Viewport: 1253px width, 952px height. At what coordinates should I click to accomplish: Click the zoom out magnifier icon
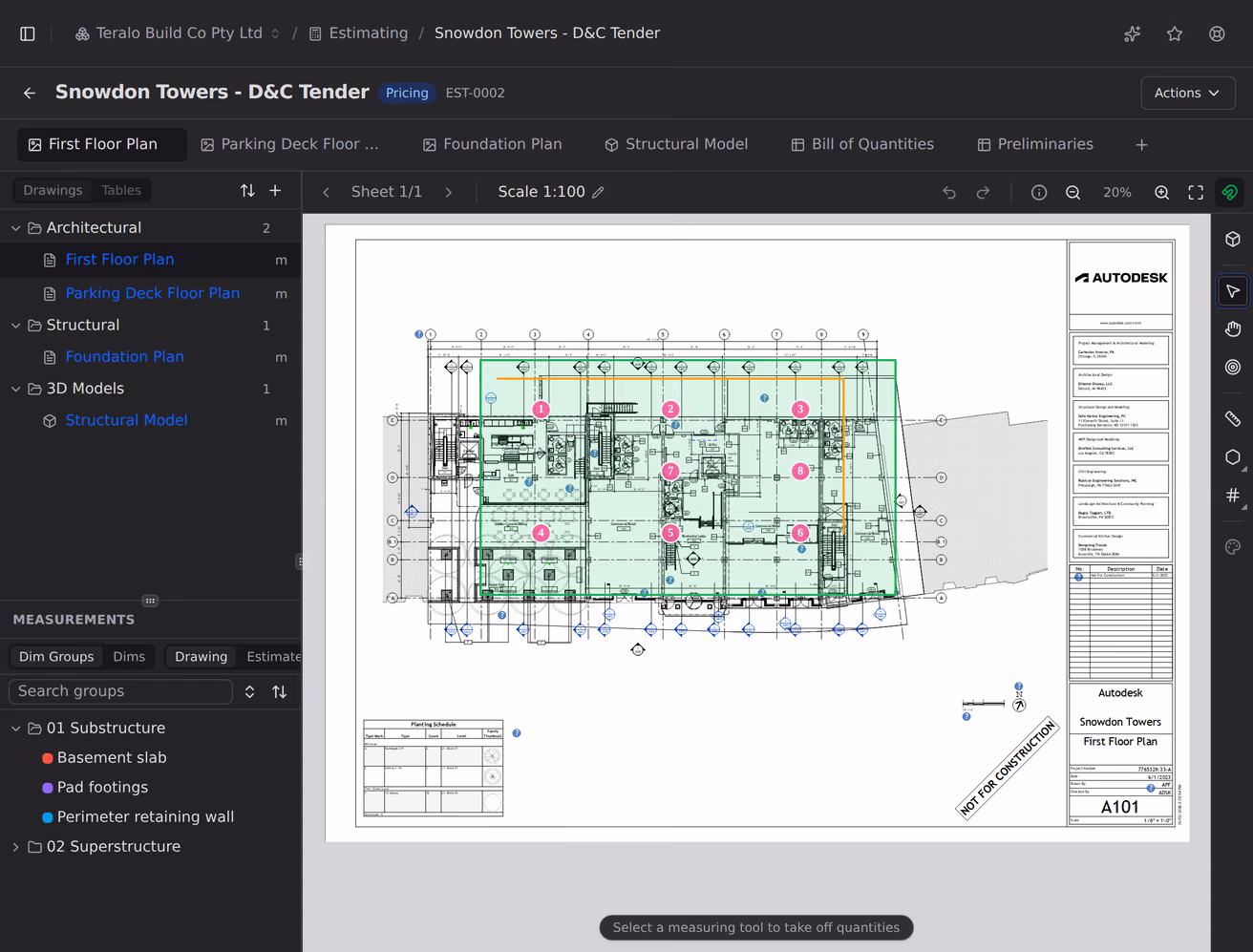(x=1073, y=192)
